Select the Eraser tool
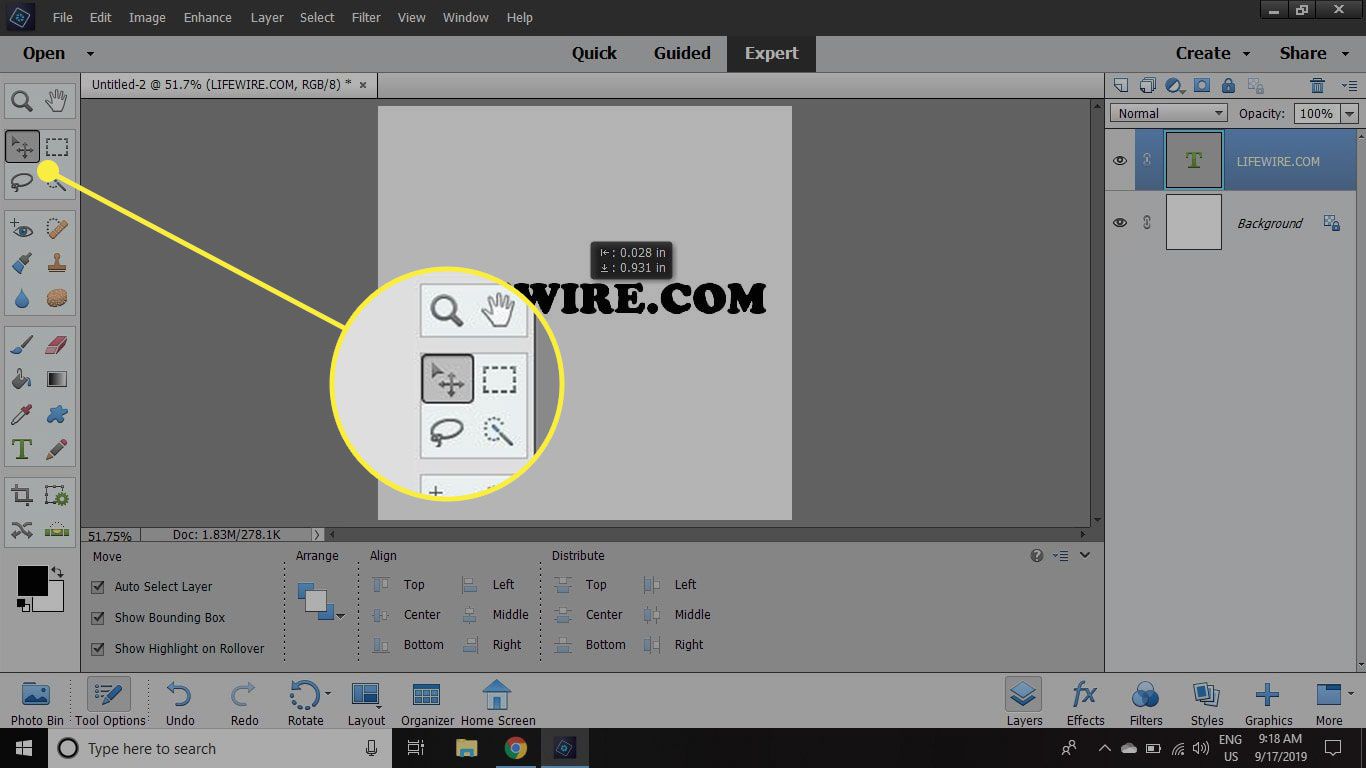Screen dimensions: 1366x768 57,346
